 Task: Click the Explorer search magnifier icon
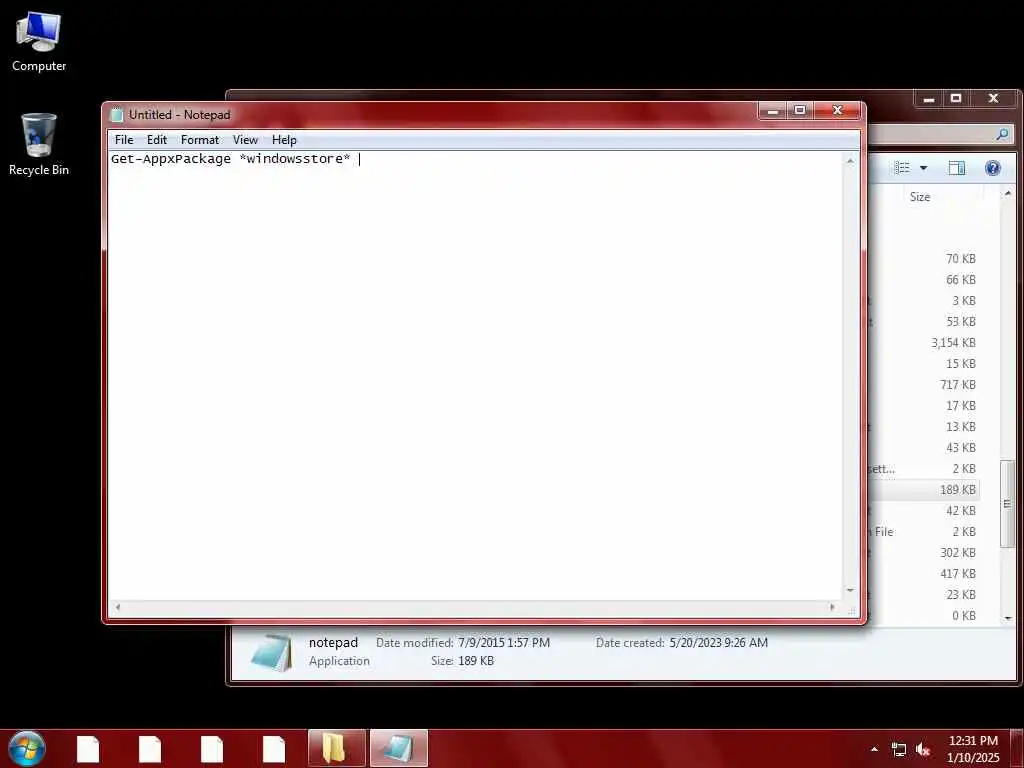point(1002,135)
